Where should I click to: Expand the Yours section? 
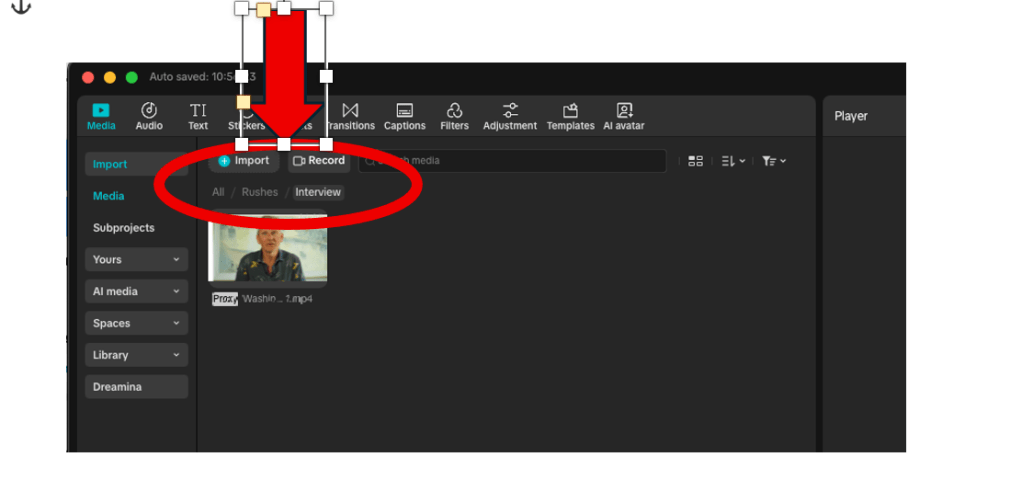[136, 260]
